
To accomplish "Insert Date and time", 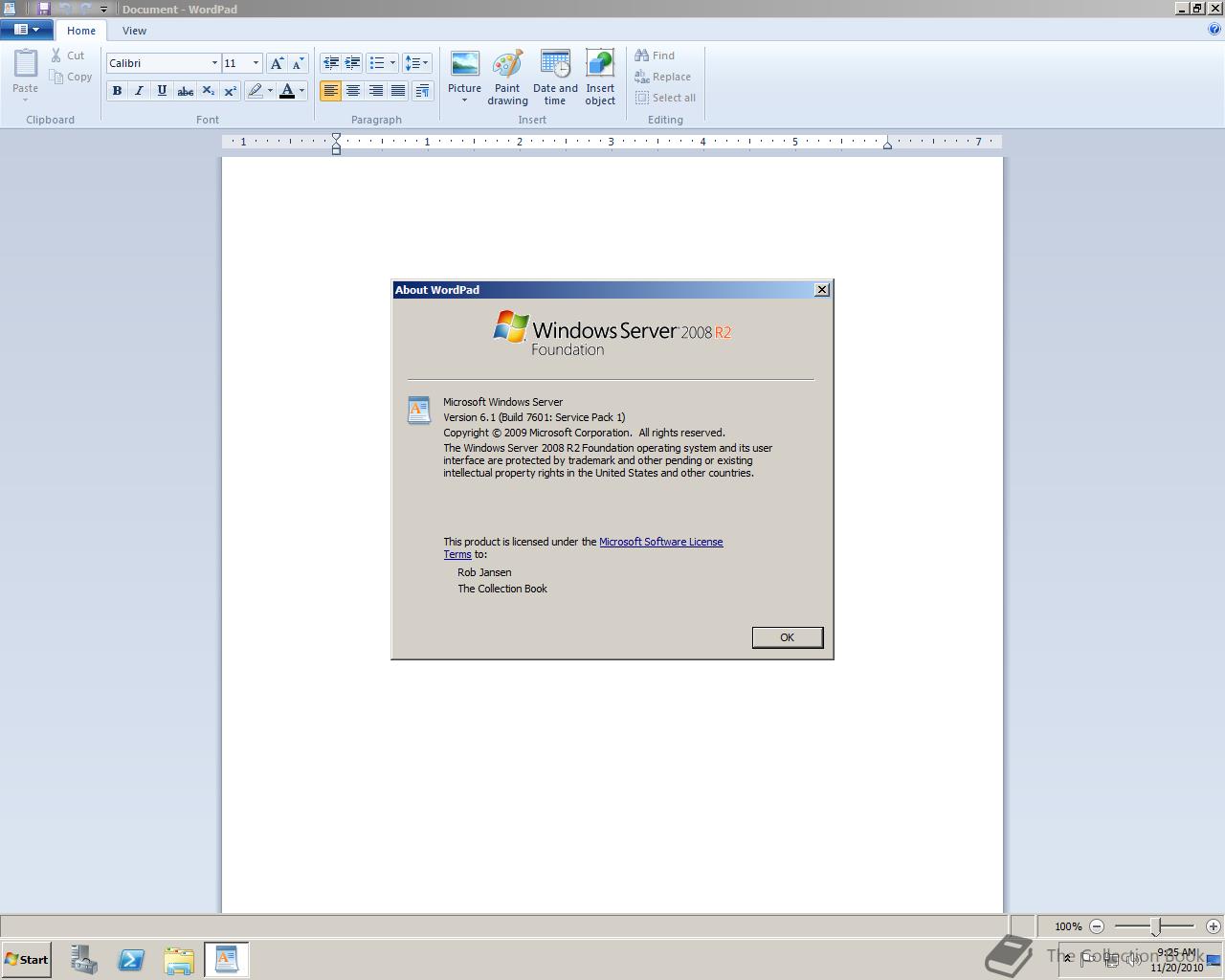I will (555, 78).
